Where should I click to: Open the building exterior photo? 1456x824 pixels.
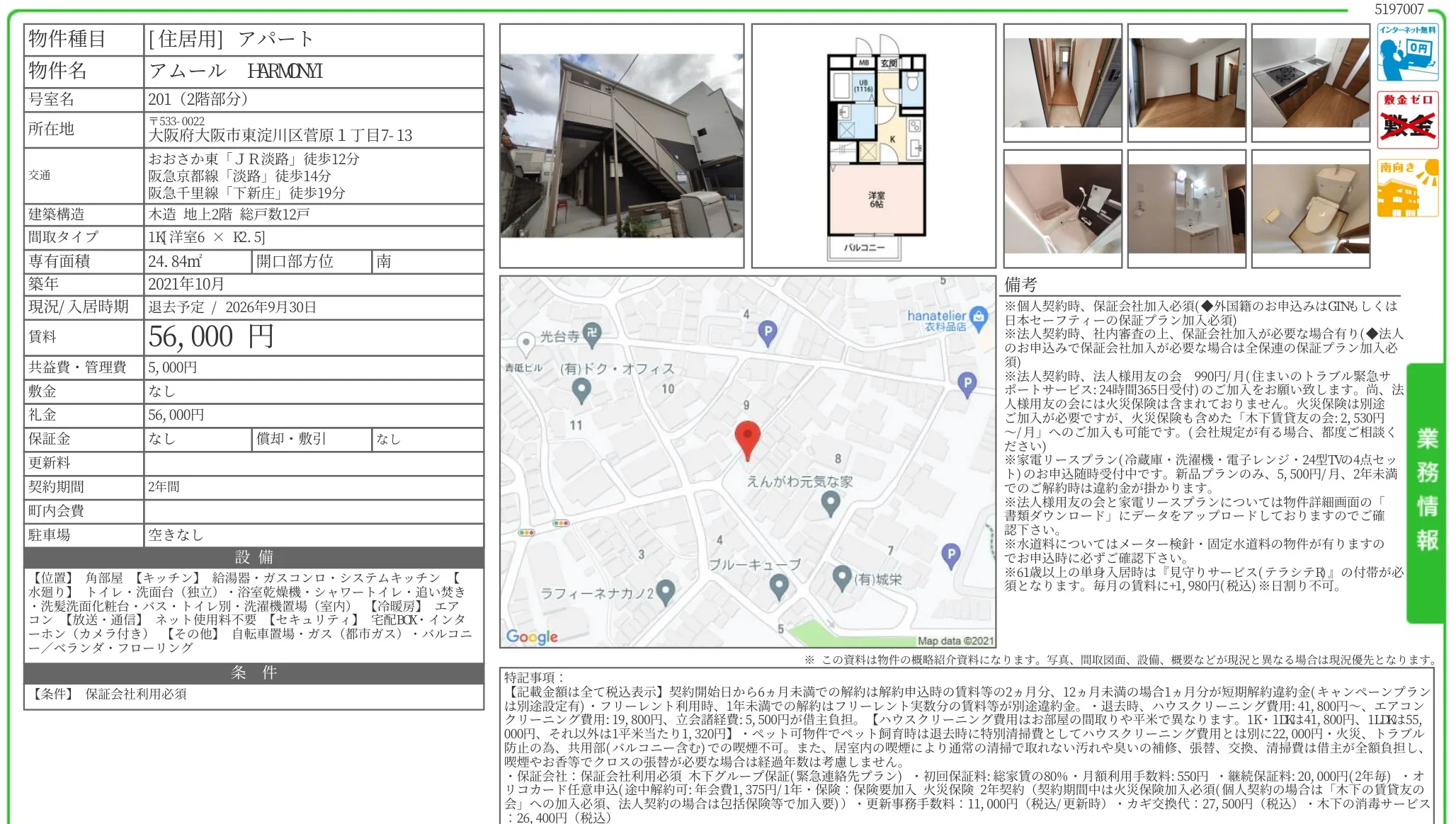pos(622,146)
